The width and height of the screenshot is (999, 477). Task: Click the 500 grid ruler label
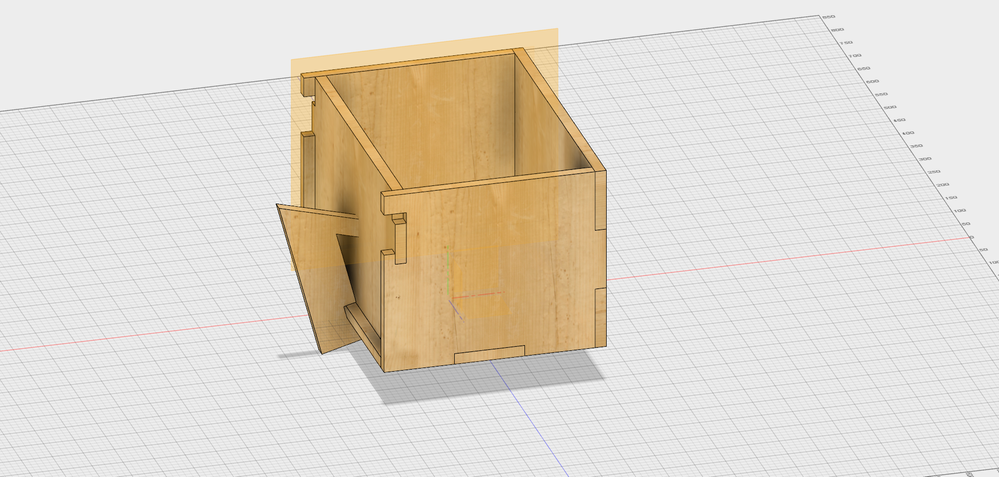pyautogui.click(x=889, y=108)
